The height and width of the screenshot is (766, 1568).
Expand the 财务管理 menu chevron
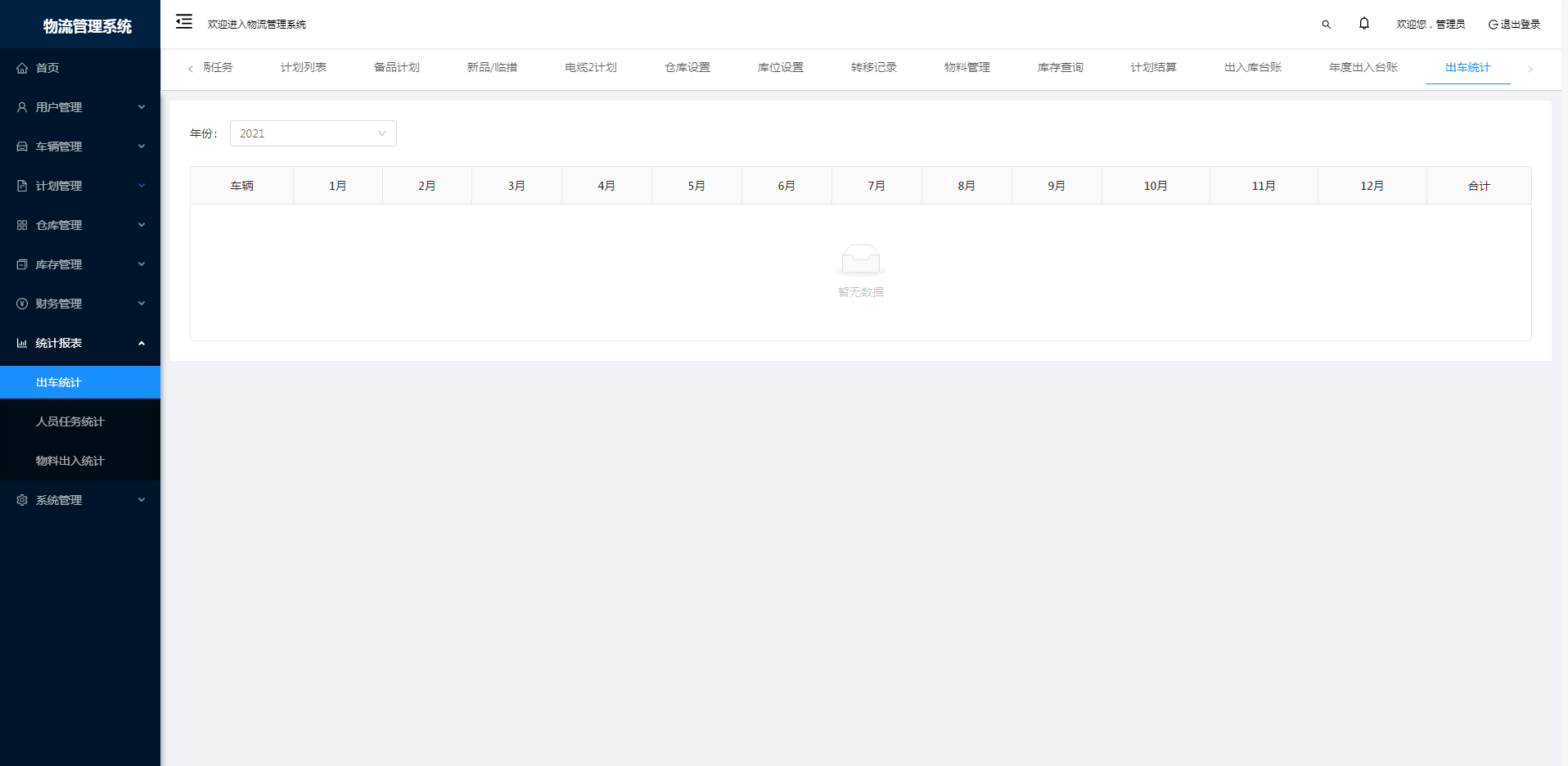coord(142,304)
